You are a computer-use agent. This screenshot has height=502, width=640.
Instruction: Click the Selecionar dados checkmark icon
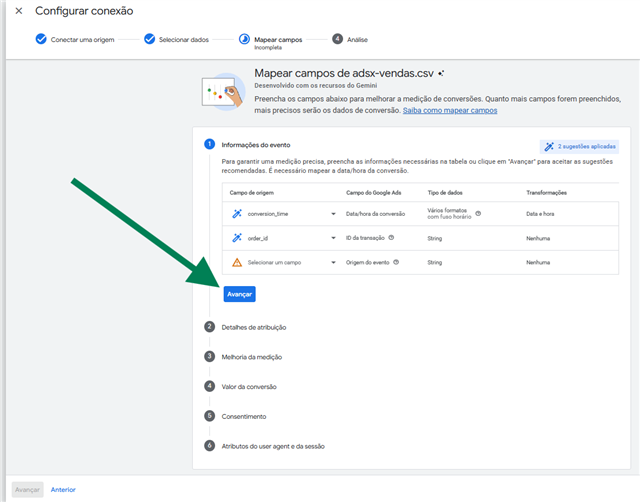149,39
